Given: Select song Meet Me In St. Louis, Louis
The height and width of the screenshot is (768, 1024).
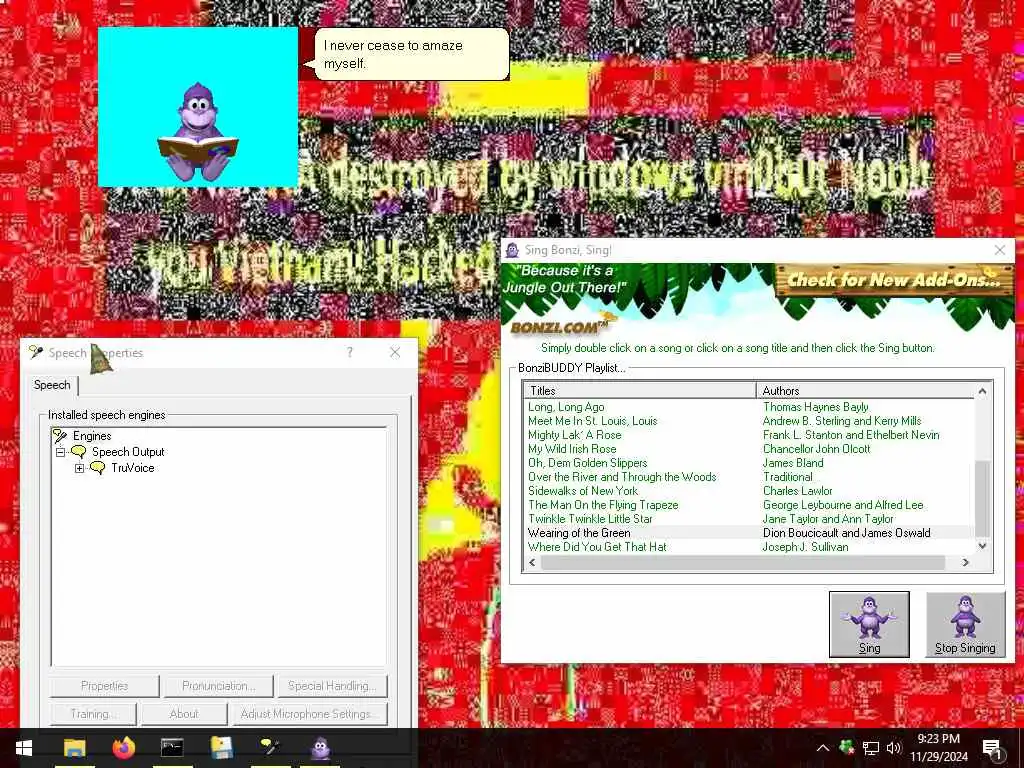Looking at the screenshot, I should click(x=592, y=421).
